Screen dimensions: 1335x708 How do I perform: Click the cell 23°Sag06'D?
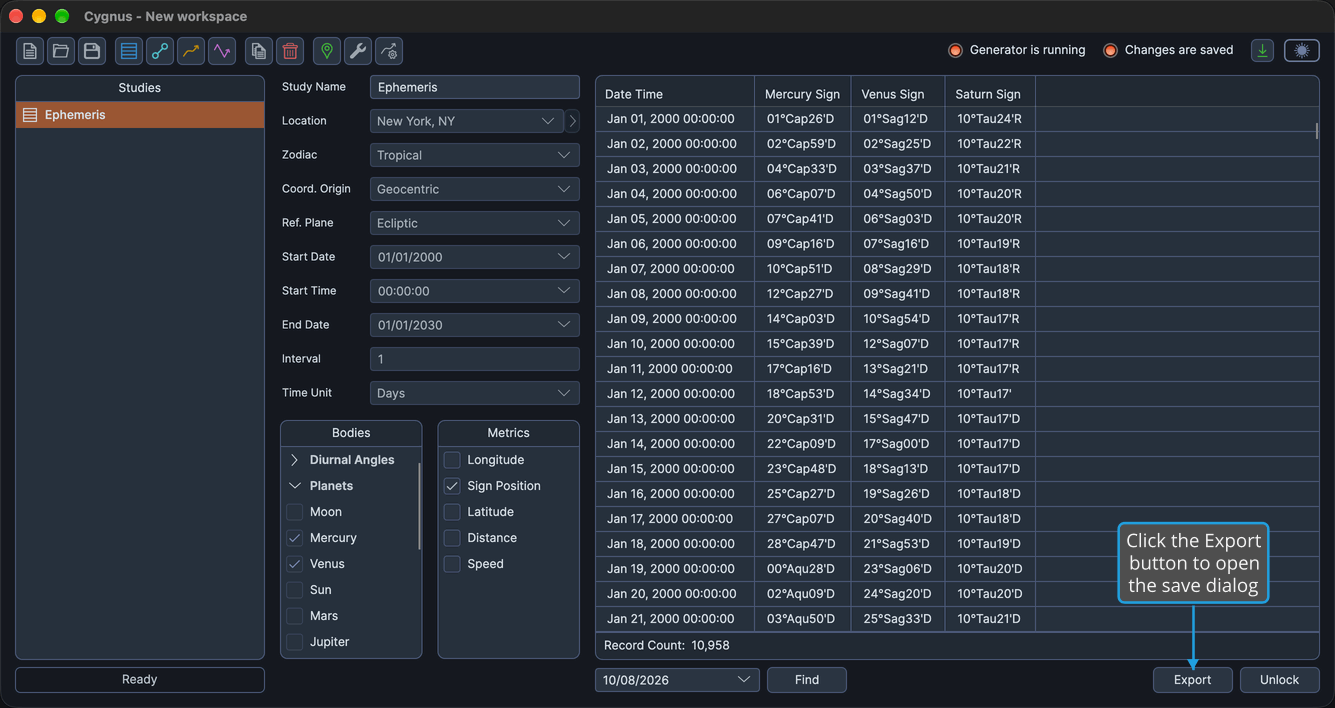(896, 569)
